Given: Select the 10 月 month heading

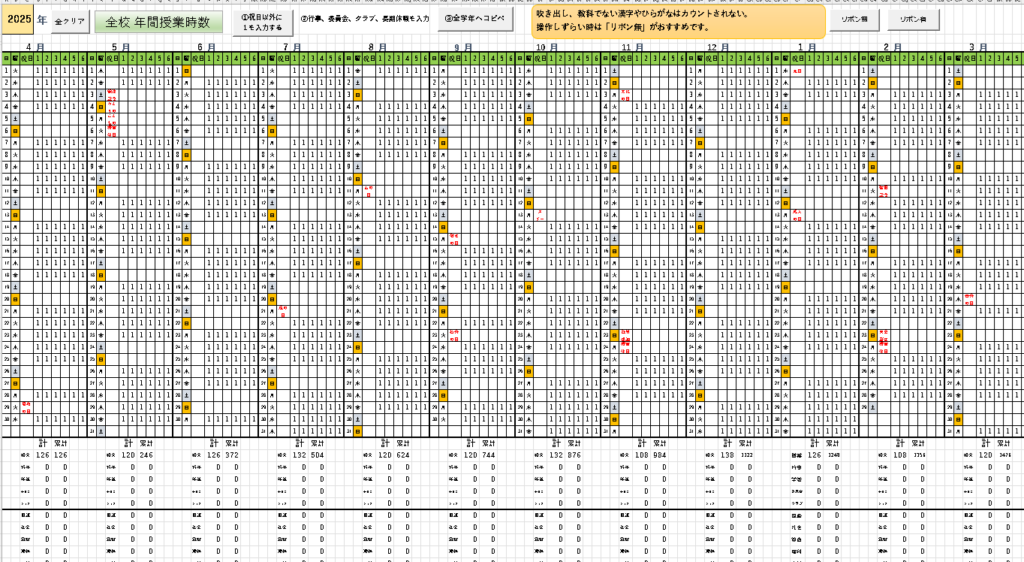Looking at the screenshot, I should [547, 47].
